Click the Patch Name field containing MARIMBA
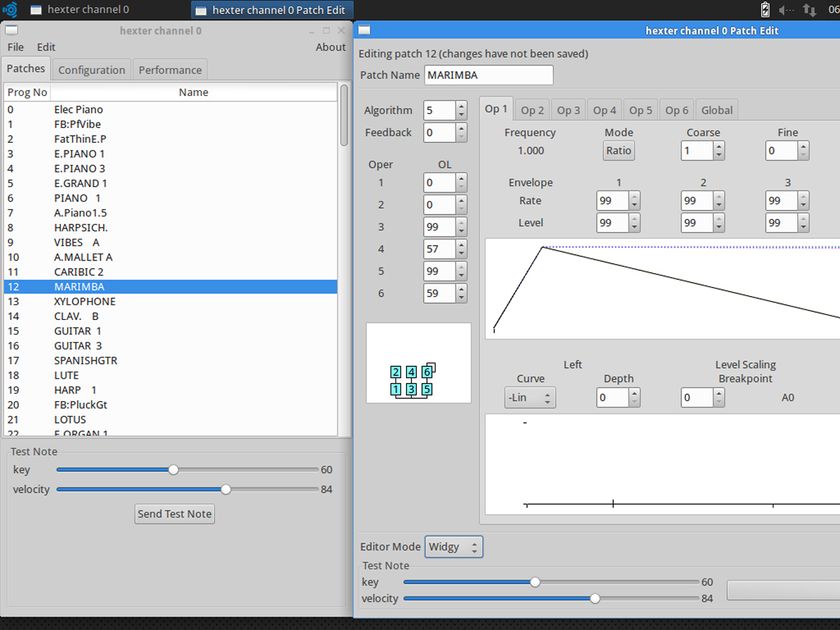The image size is (840, 630). 488,75
